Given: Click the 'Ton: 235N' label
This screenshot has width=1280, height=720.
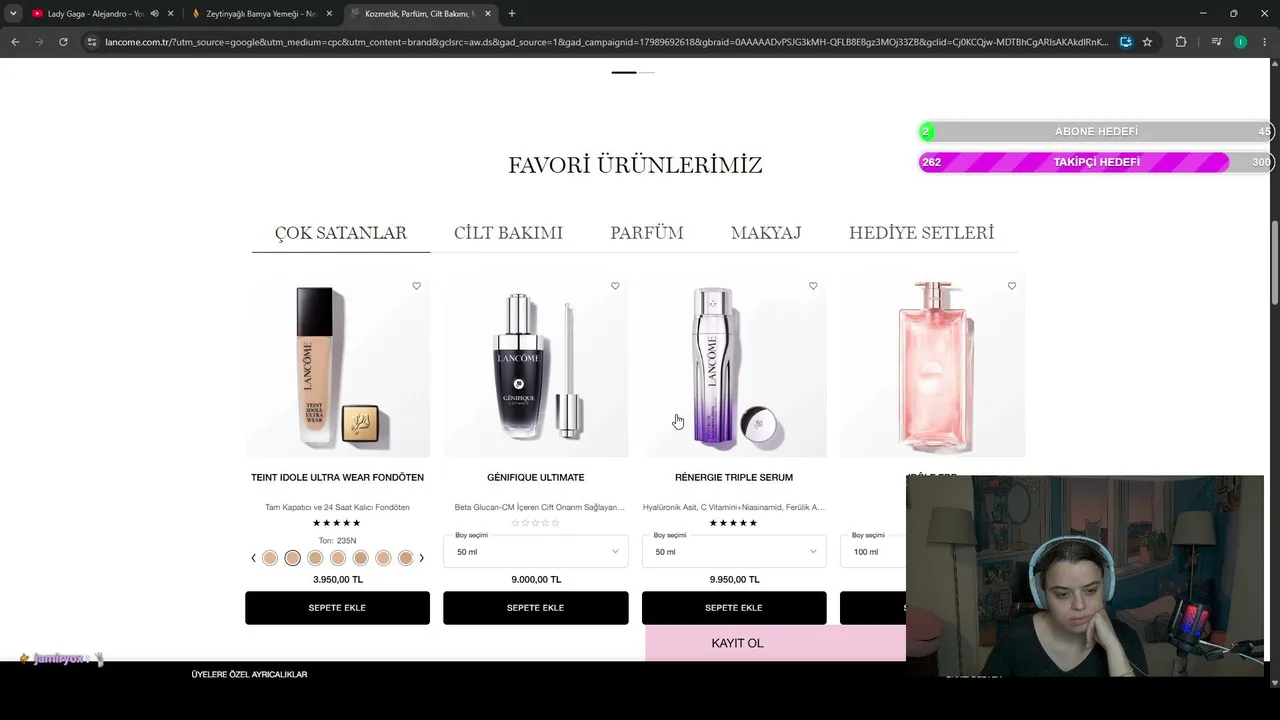Looking at the screenshot, I should pyautogui.click(x=338, y=541).
